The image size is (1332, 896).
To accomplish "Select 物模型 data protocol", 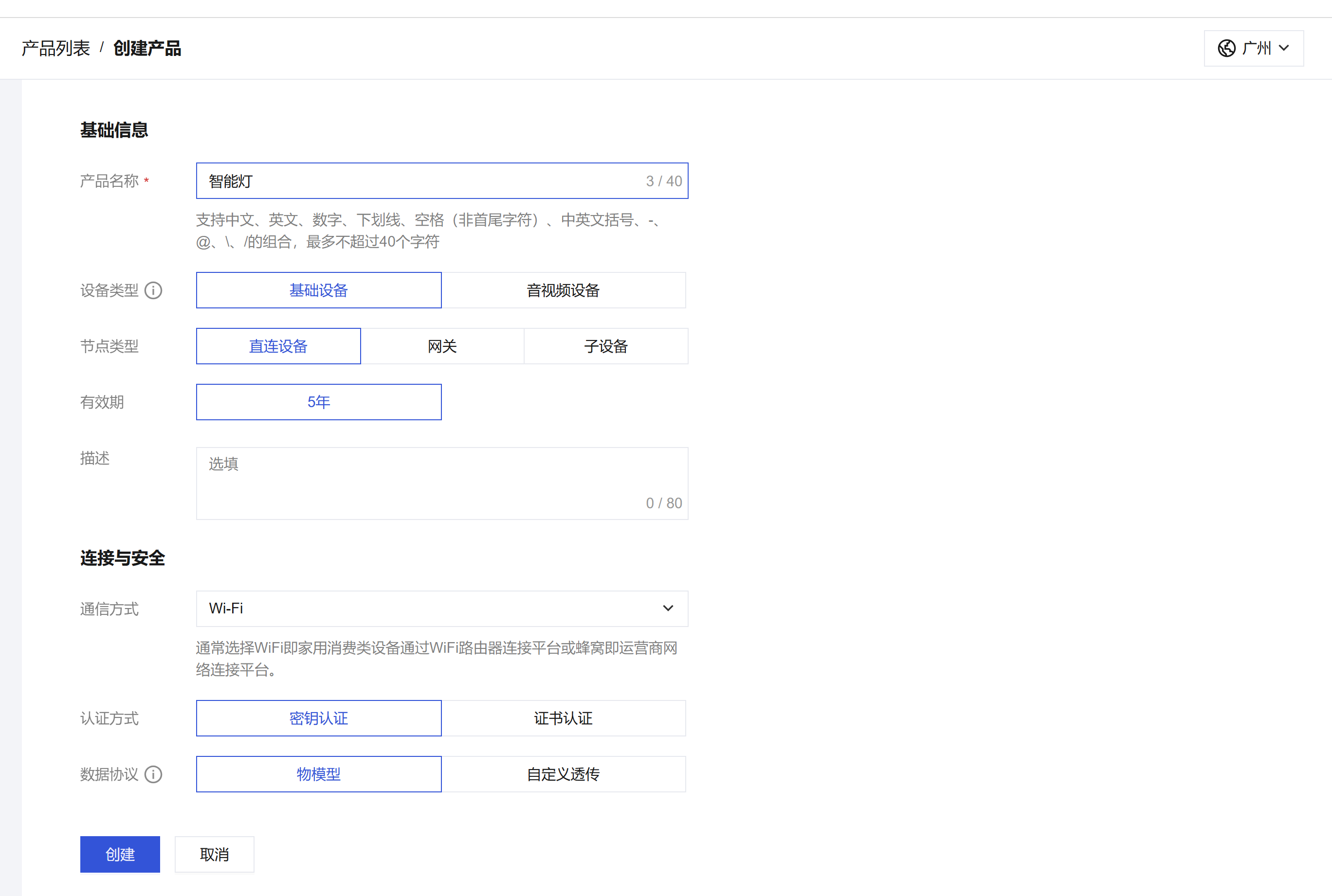I will click(x=318, y=774).
